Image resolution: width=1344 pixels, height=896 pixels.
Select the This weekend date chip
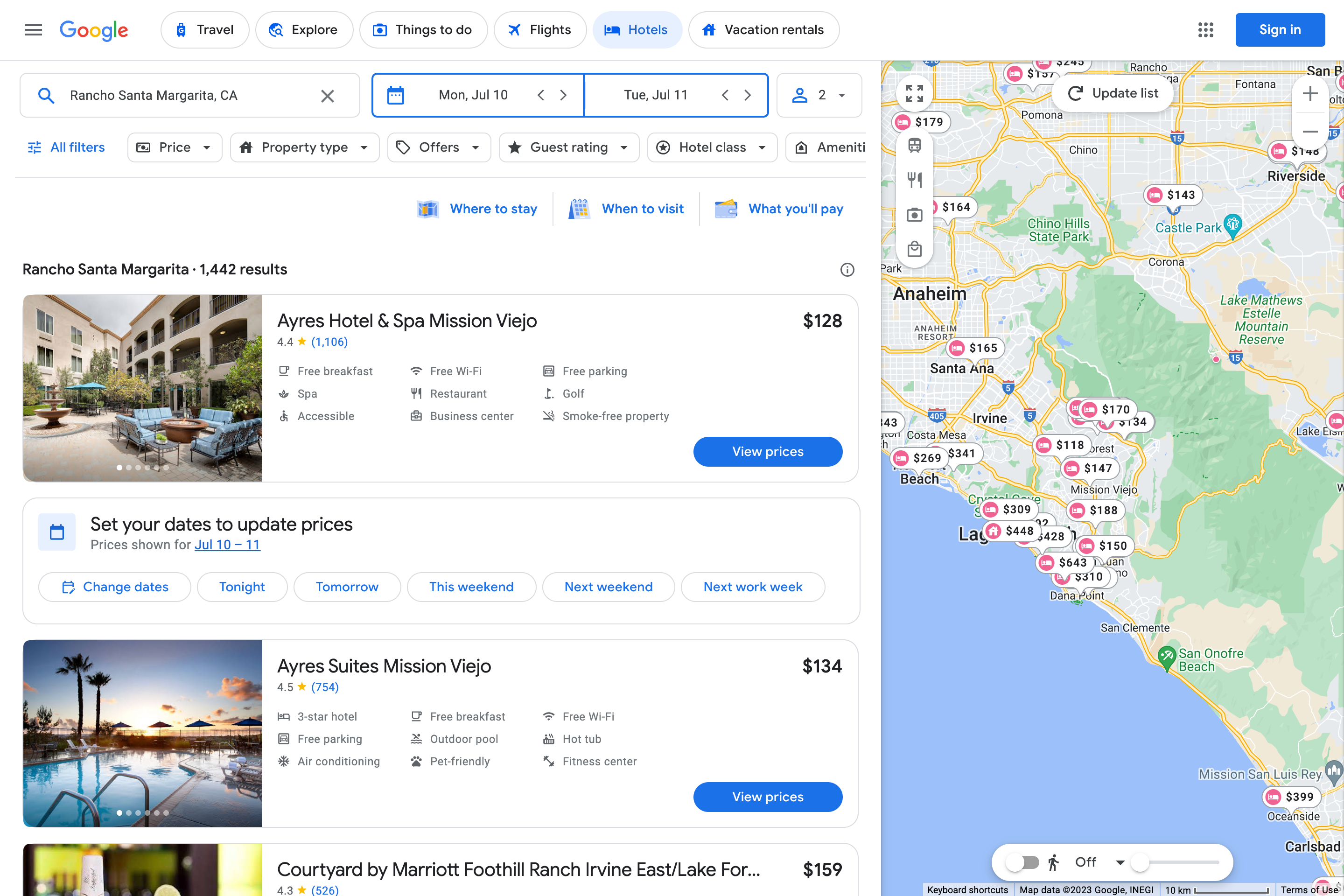coord(471,587)
